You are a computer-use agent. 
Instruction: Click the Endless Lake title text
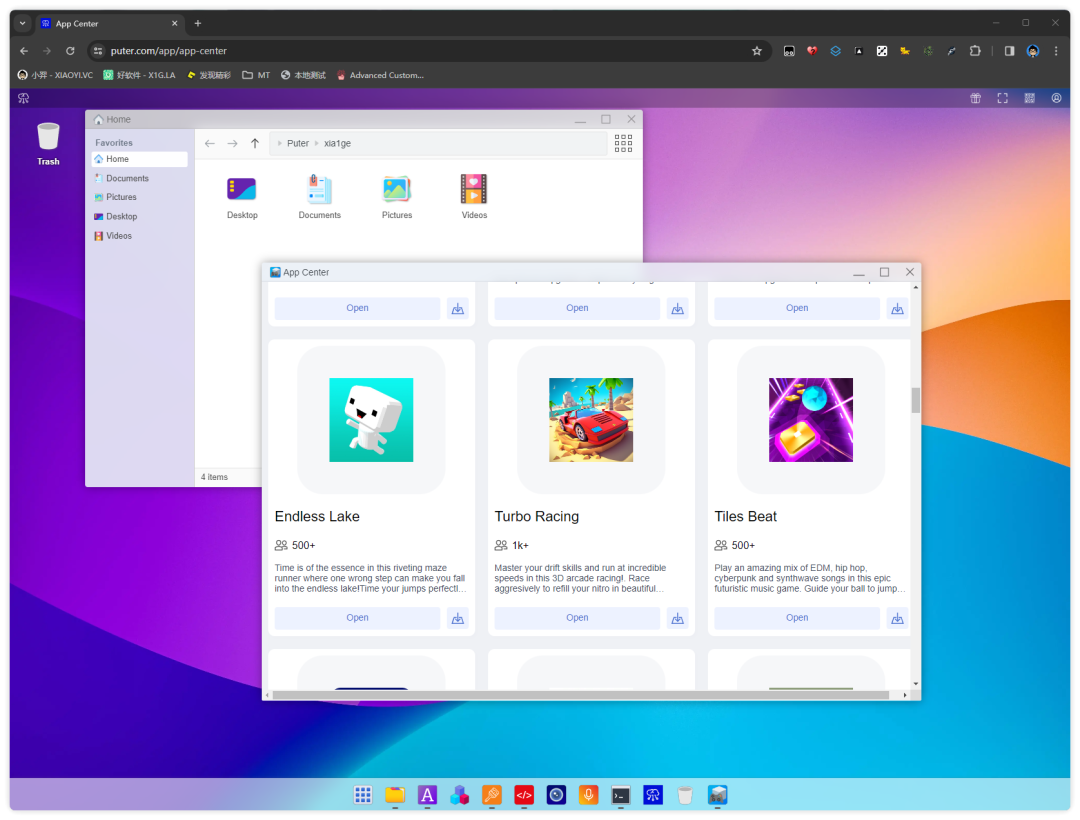coord(317,516)
